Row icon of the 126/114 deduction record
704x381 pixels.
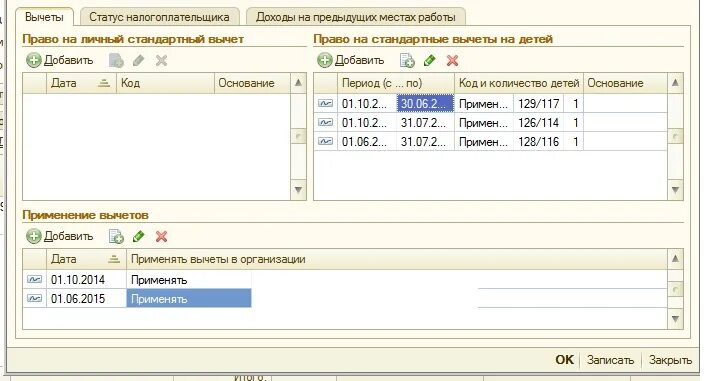pyautogui.click(x=326, y=123)
